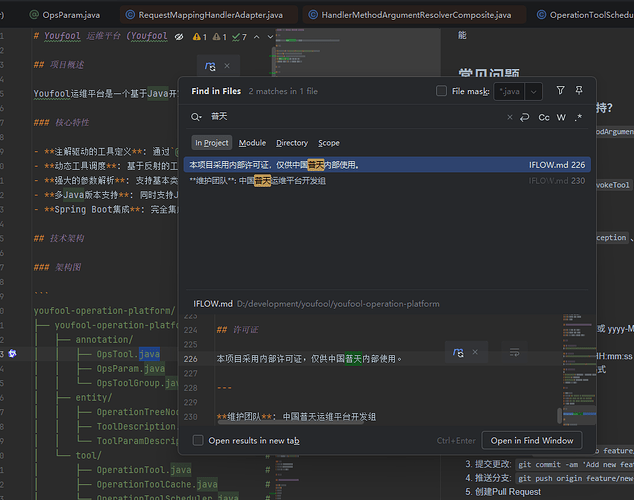Go to previous highlighted problem arrow
Screen dimensions: 634x500
coord(256,37)
